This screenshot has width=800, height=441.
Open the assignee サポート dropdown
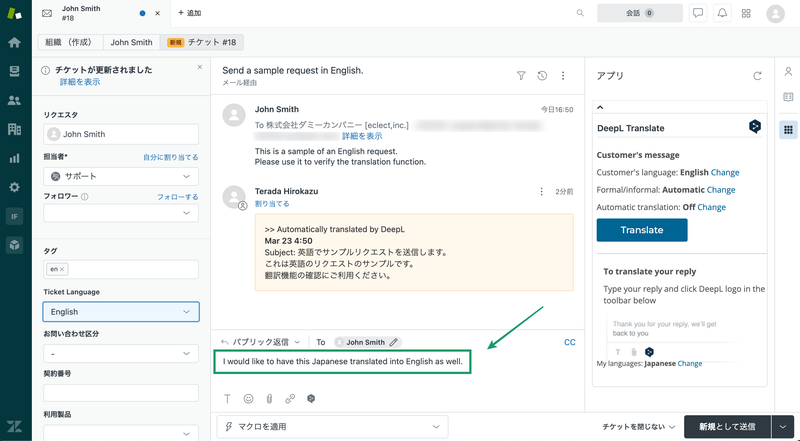(x=121, y=176)
